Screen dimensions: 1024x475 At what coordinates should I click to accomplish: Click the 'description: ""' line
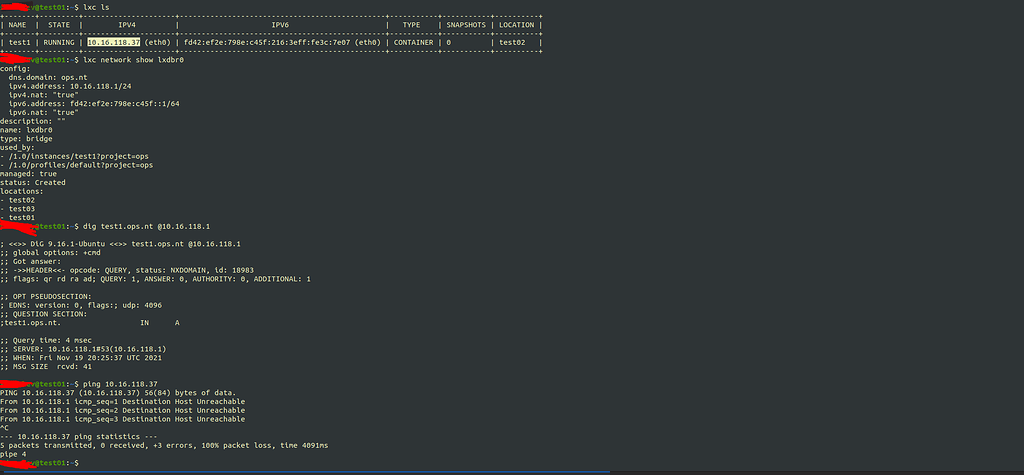coord(33,121)
